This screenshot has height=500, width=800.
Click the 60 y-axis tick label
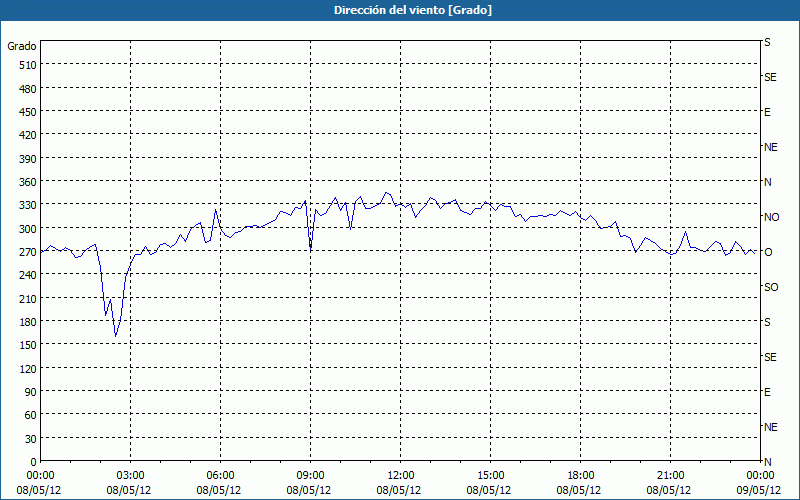click(31, 415)
